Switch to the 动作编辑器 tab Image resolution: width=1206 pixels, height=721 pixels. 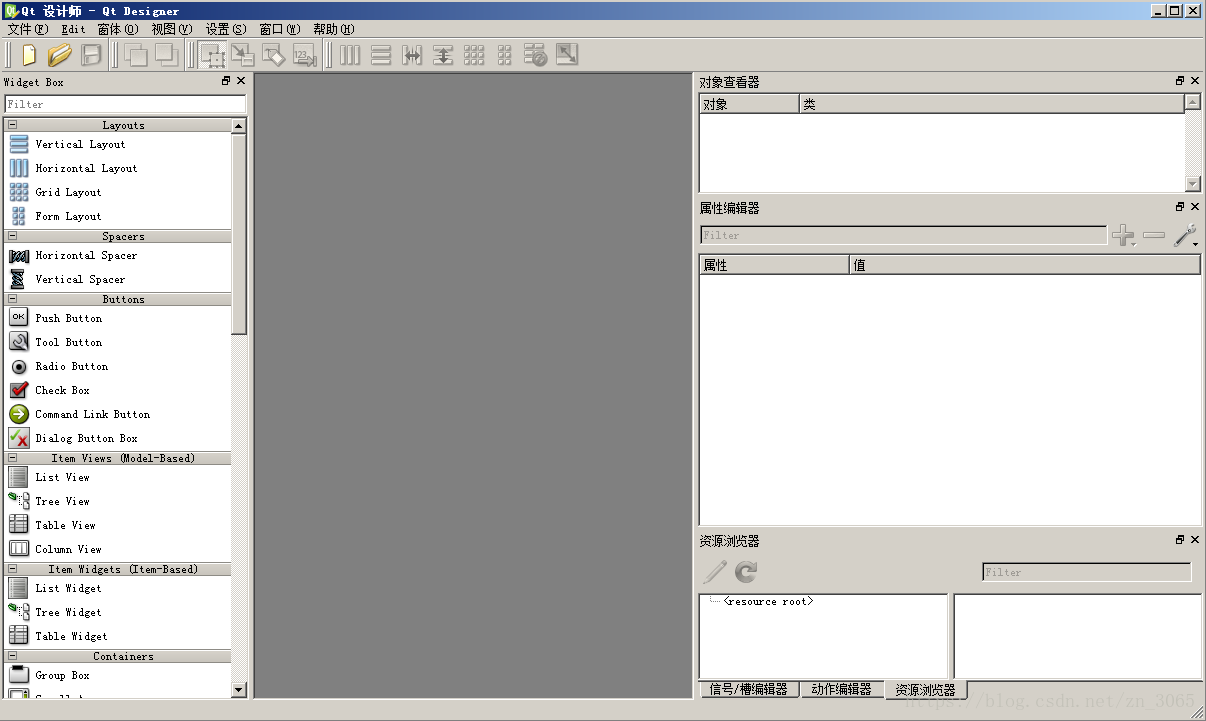point(842,689)
